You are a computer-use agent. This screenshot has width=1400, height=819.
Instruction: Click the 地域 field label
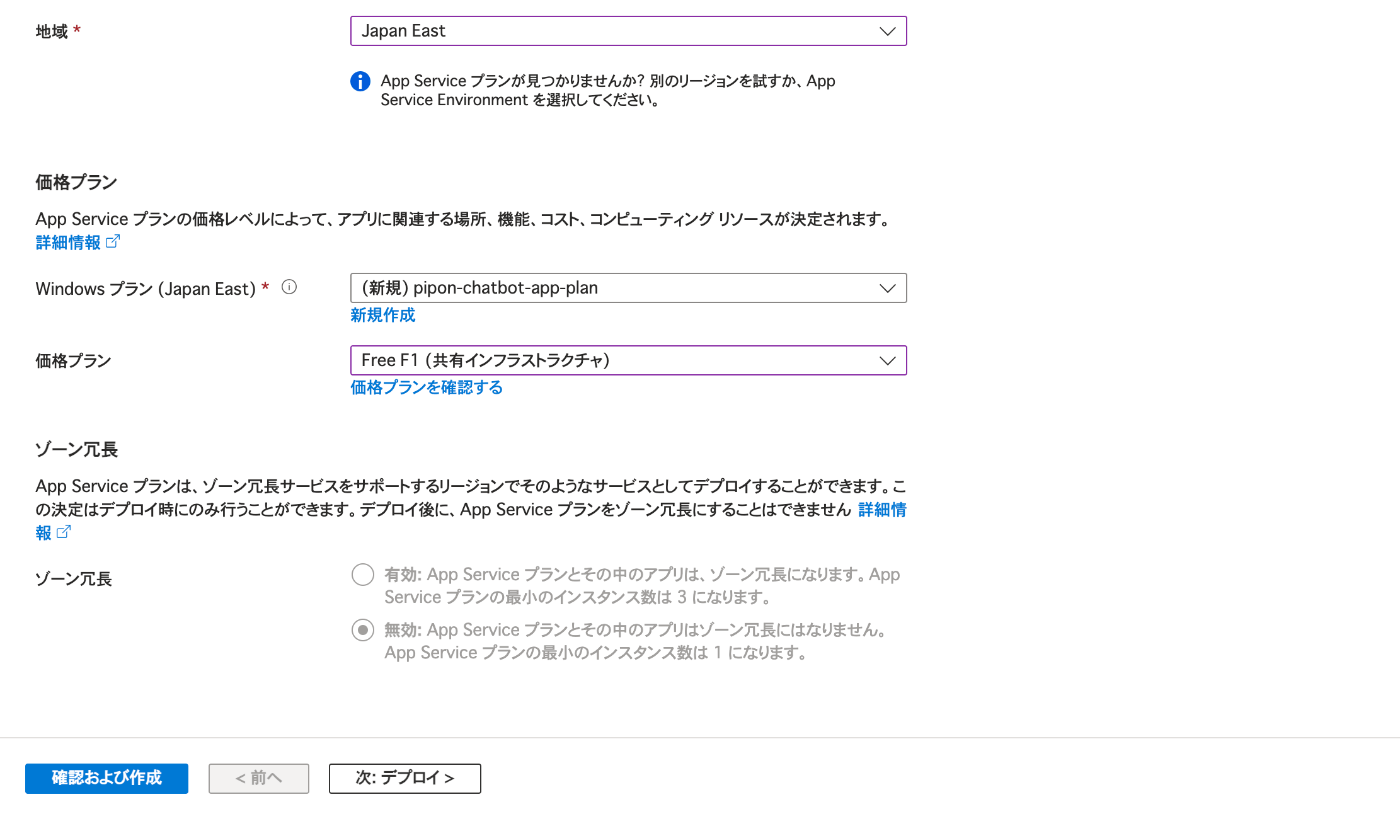[x=52, y=32]
